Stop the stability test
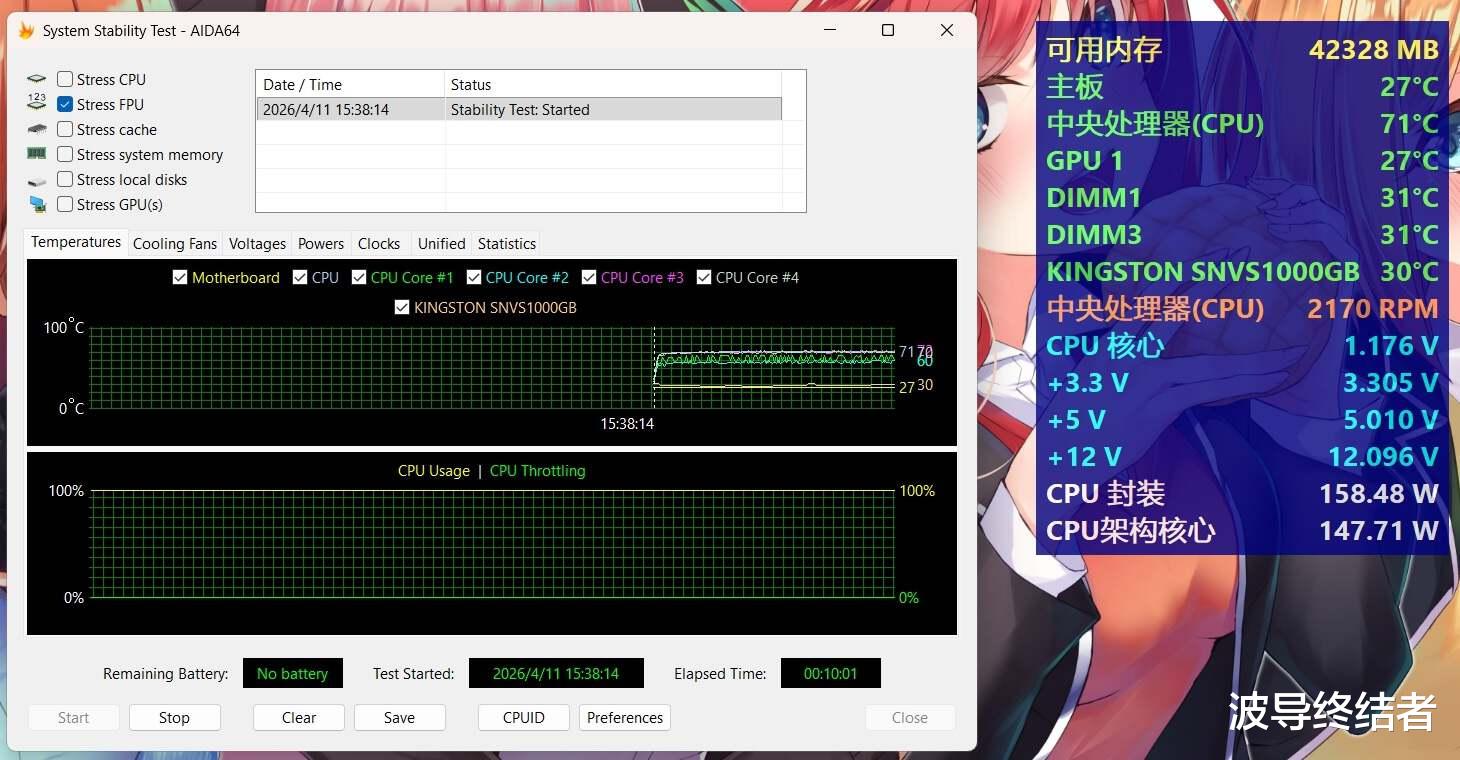This screenshot has width=1460, height=760. [x=174, y=717]
